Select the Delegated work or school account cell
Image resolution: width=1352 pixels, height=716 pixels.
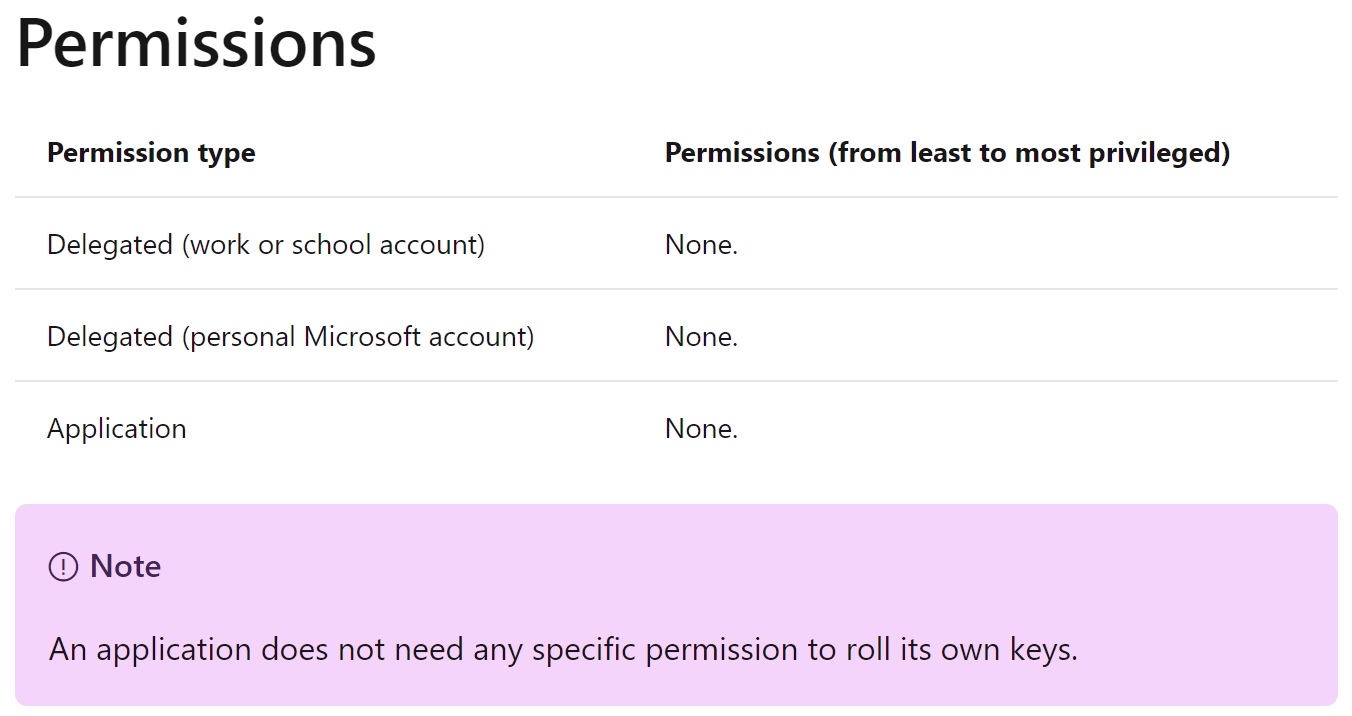tap(266, 245)
